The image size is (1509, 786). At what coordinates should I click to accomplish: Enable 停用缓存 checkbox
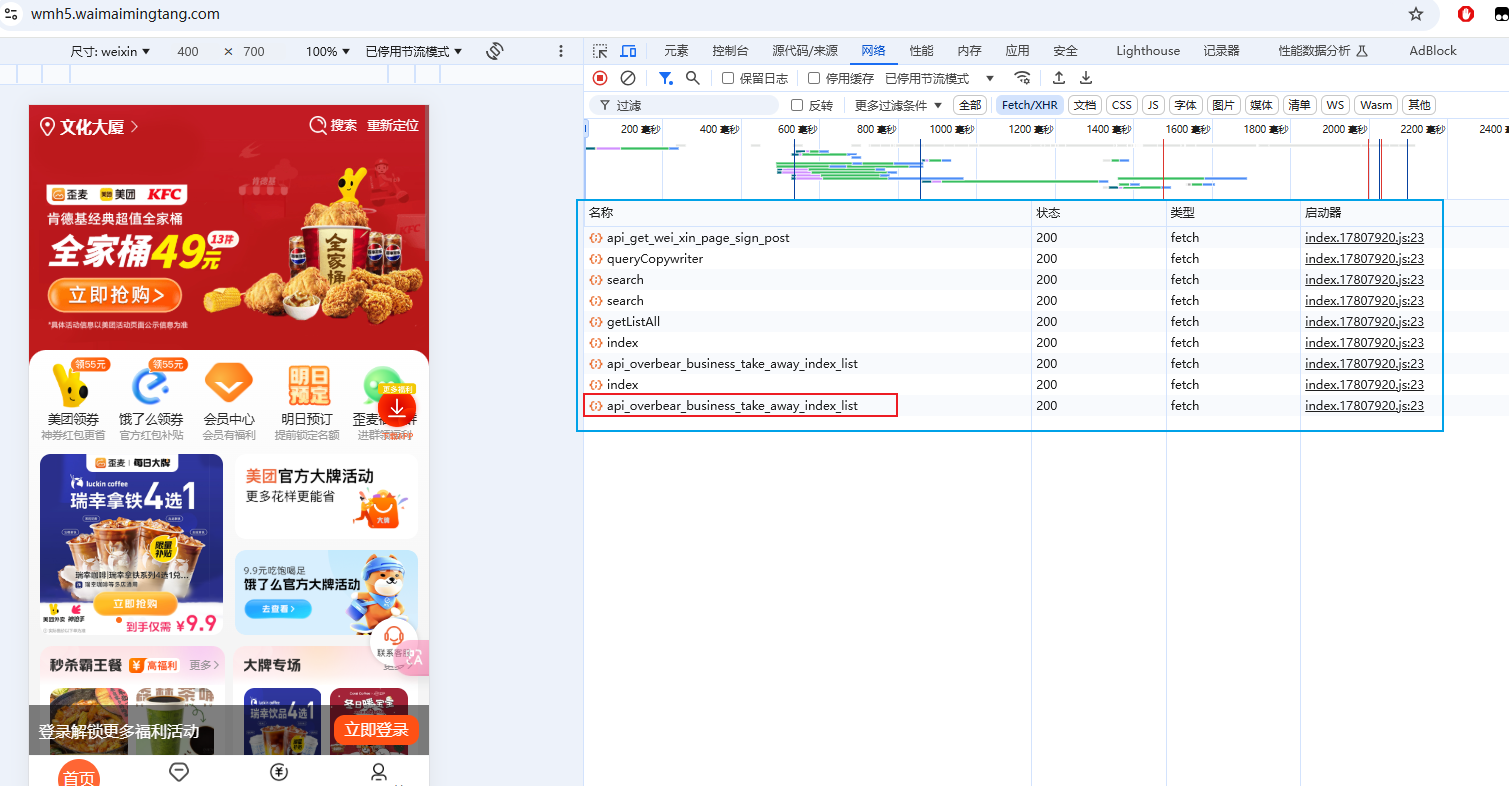coord(814,78)
